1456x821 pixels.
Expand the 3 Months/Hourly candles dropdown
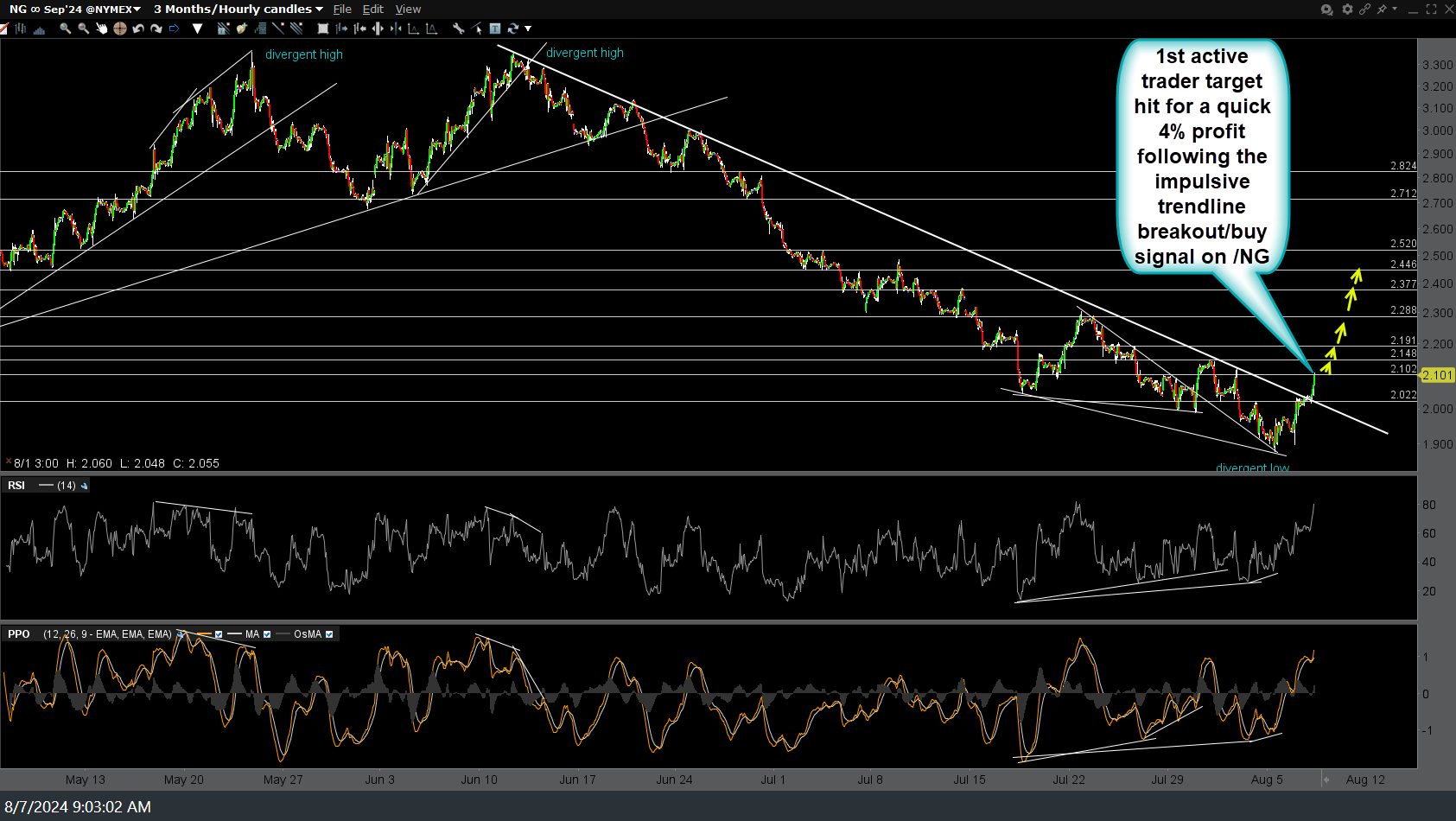pos(238,9)
